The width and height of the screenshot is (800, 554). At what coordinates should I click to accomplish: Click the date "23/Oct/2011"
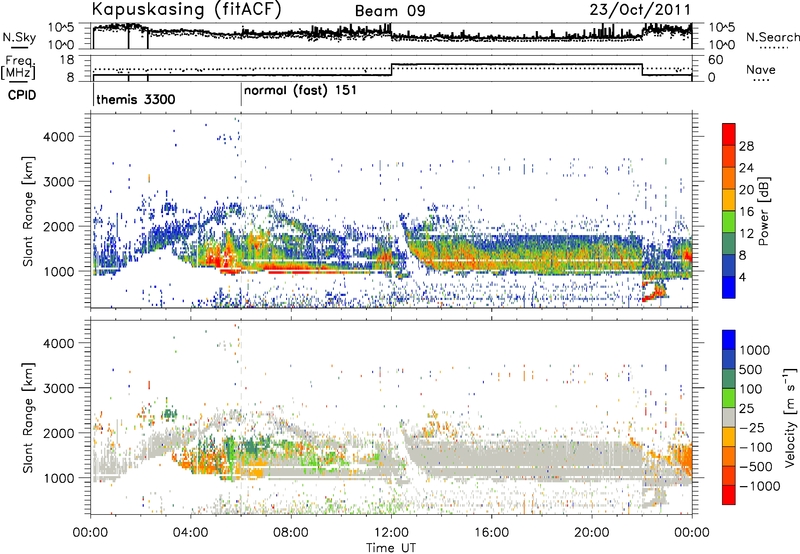(640, 10)
